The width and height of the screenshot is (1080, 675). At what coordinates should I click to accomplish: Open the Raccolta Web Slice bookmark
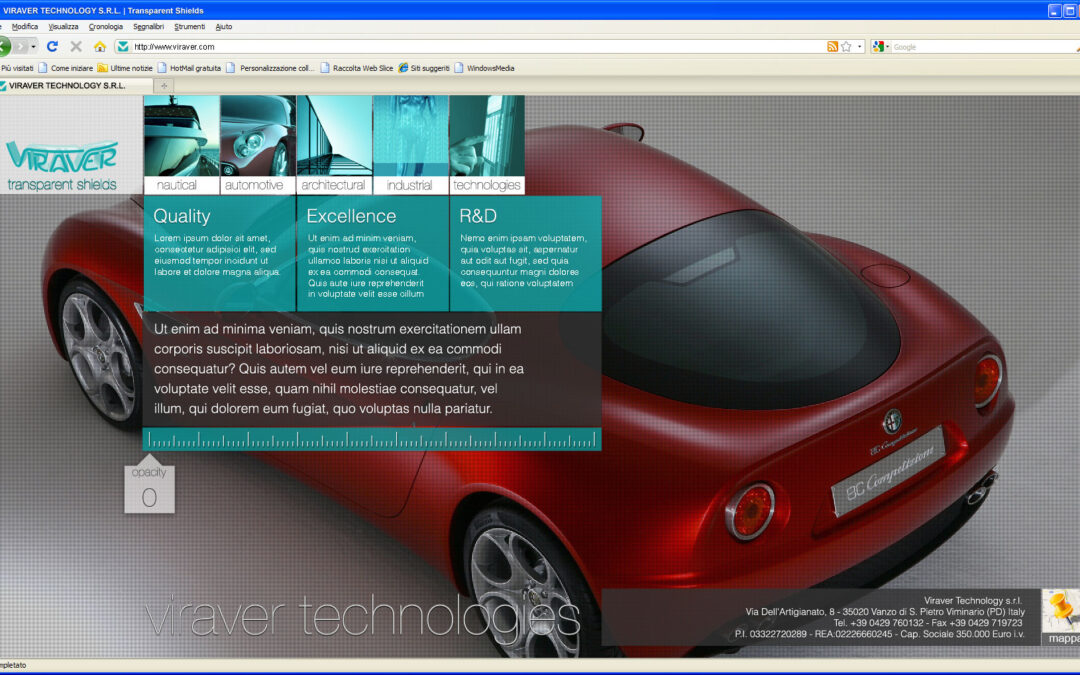pos(357,68)
